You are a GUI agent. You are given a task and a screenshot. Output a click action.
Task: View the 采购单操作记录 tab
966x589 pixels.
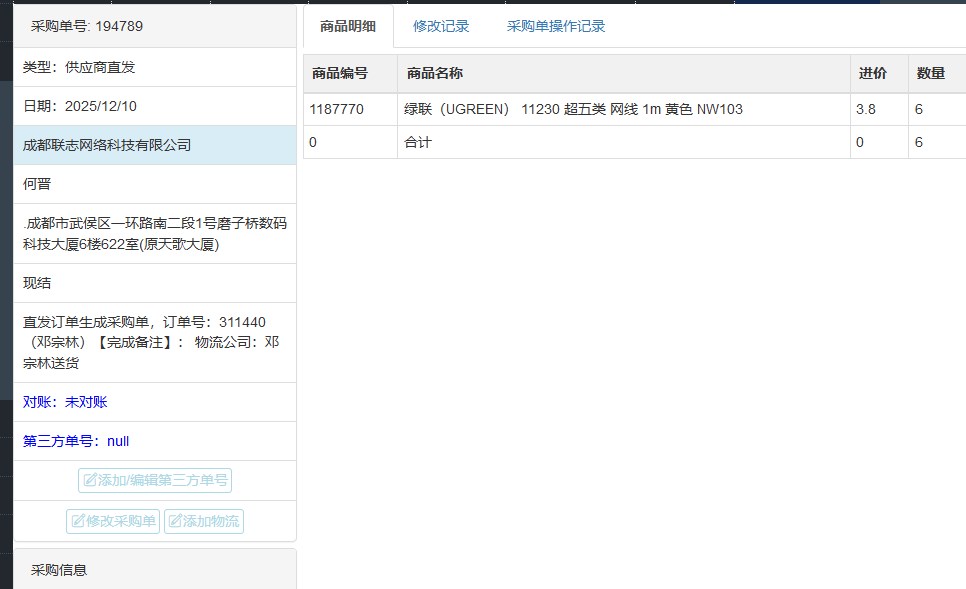[556, 27]
